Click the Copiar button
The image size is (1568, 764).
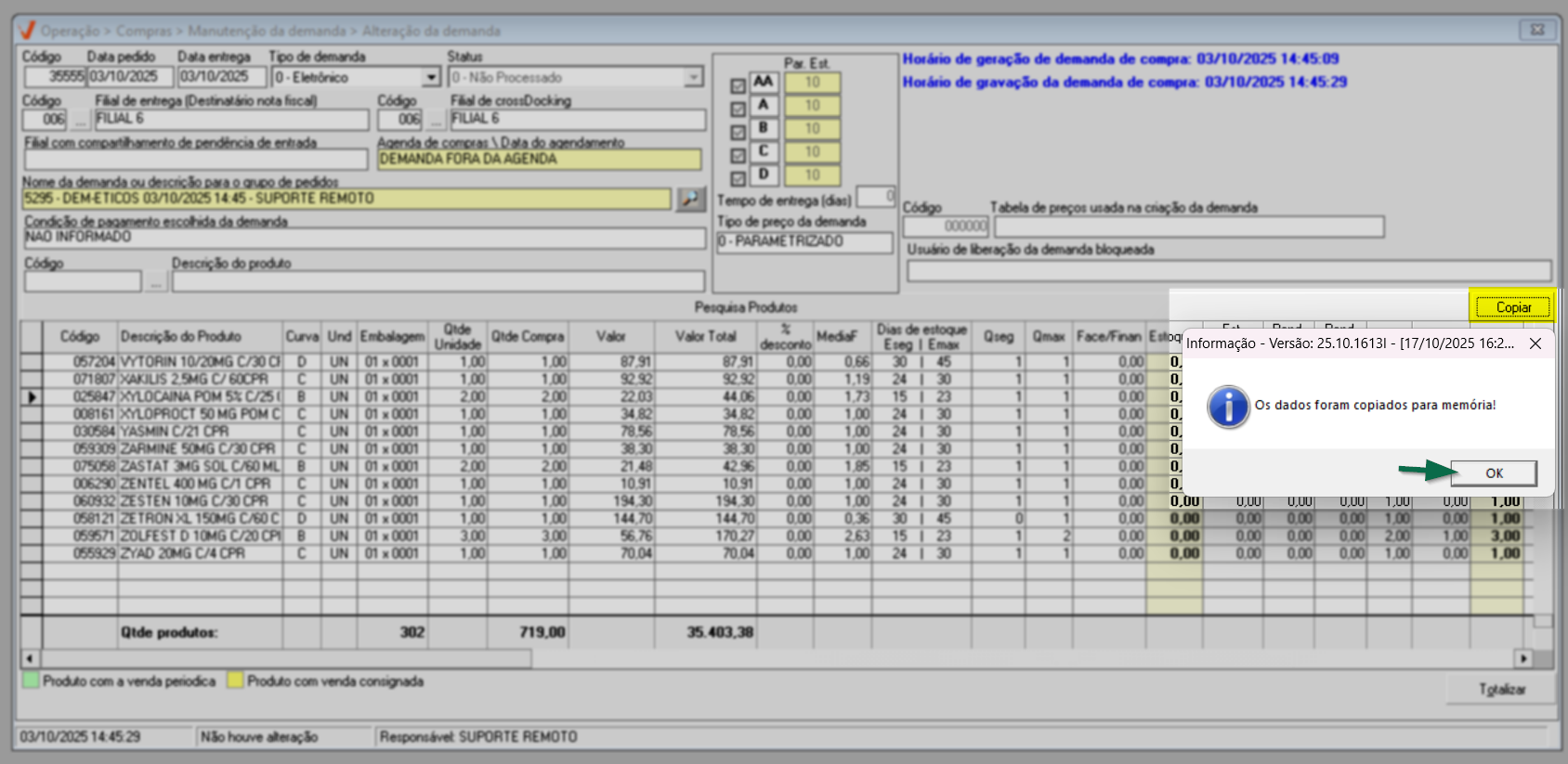1512,307
